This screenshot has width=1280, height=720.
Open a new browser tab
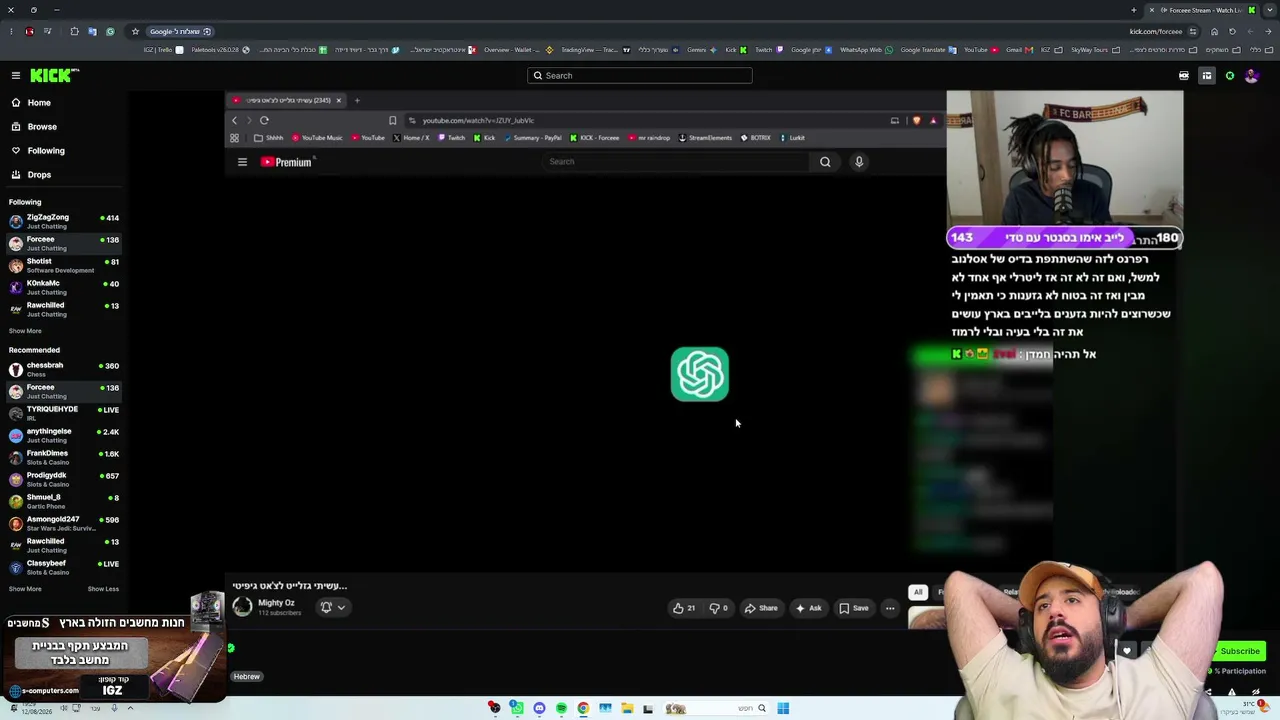pyautogui.click(x=1134, y=10)
